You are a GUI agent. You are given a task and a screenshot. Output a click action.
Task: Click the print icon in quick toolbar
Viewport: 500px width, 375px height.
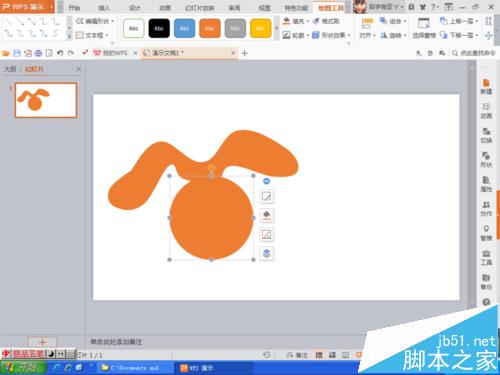(38, 53)
